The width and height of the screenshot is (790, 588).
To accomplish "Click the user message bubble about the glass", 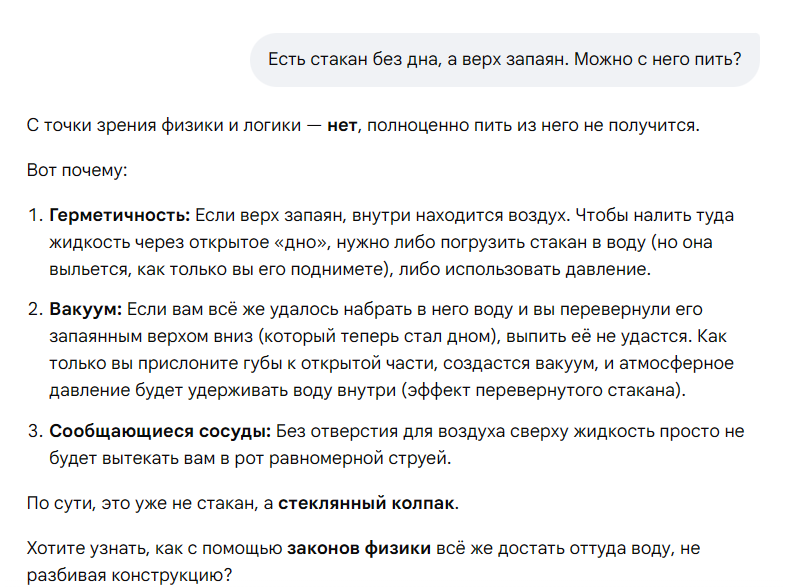I will click(x=504, y=59).
